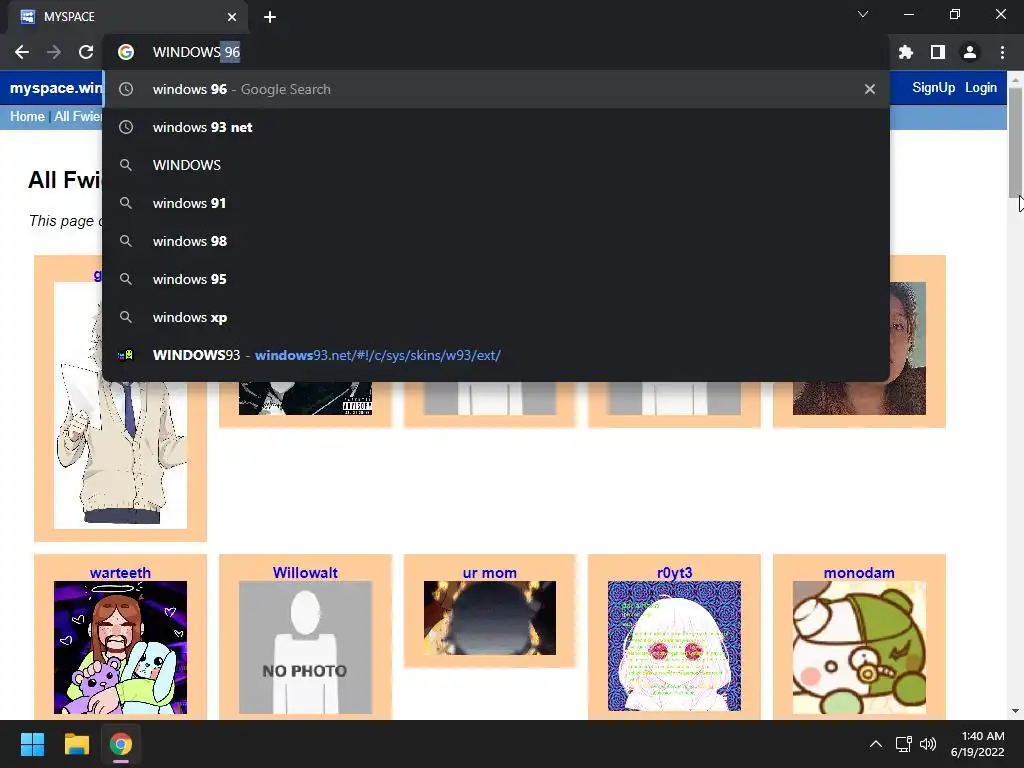Select the MYSPACE tab
Screen dimensions: 1024x768
point(127,17)
